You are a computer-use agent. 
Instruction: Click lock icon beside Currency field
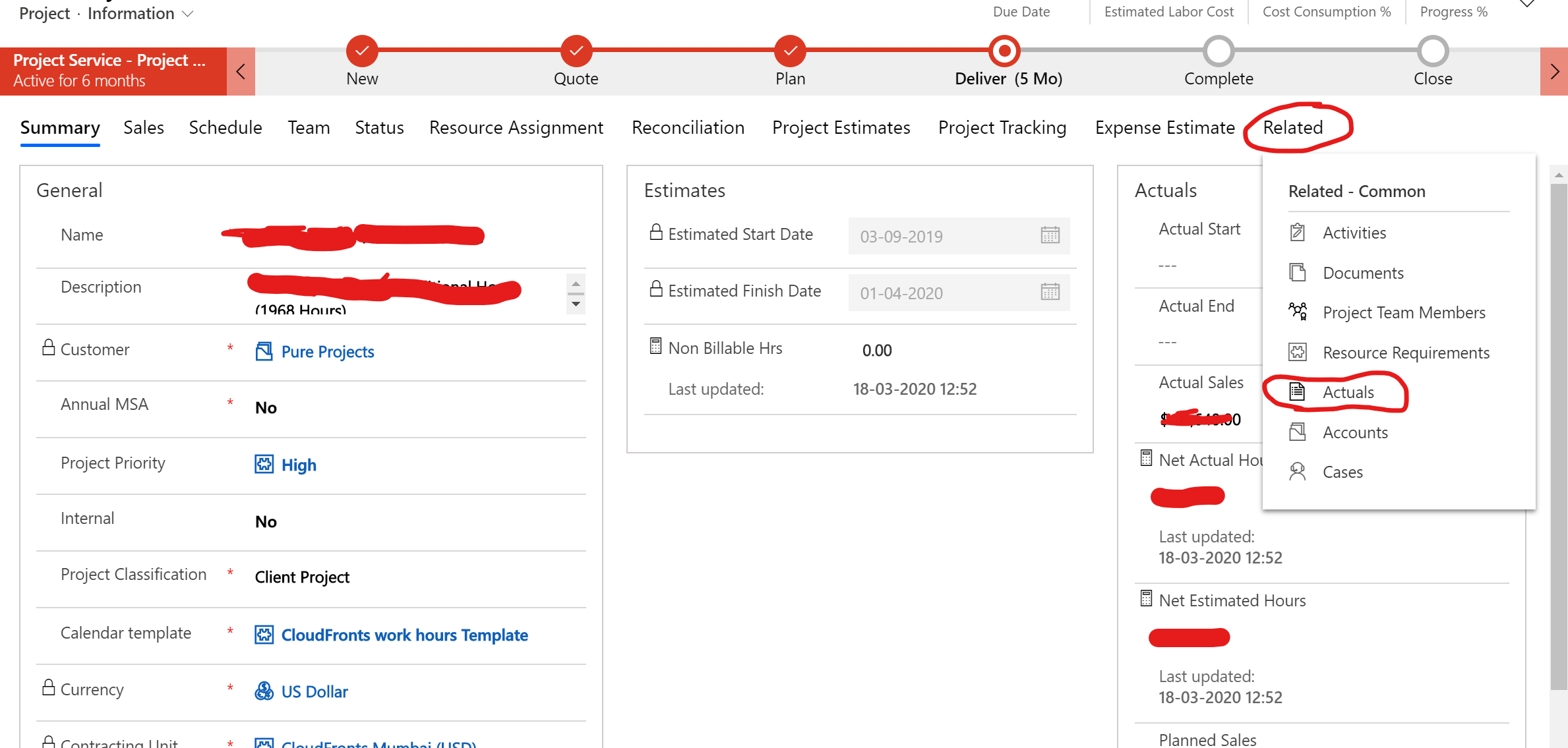48,687
